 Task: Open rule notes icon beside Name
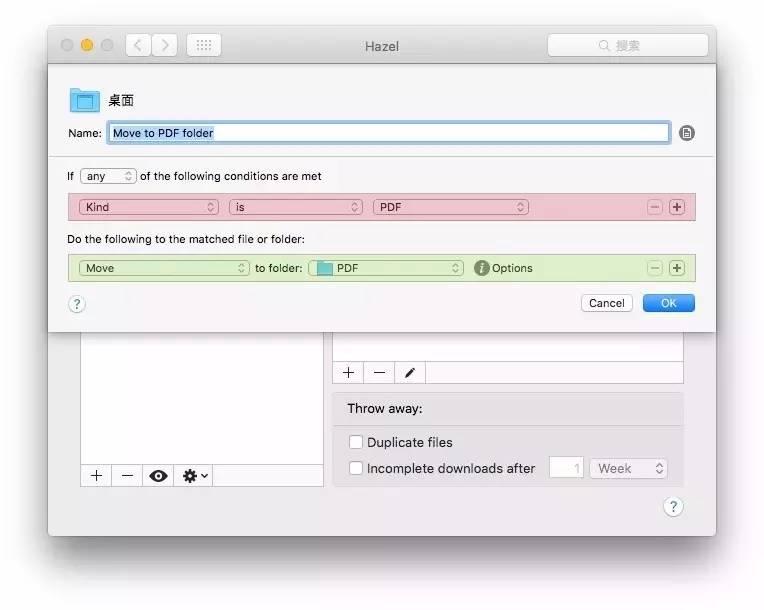coord(687,133)
